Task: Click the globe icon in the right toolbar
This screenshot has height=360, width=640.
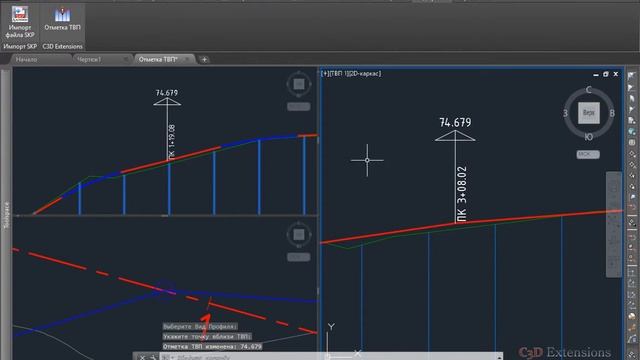Action: pyautogui.click(x=632, y=131)
